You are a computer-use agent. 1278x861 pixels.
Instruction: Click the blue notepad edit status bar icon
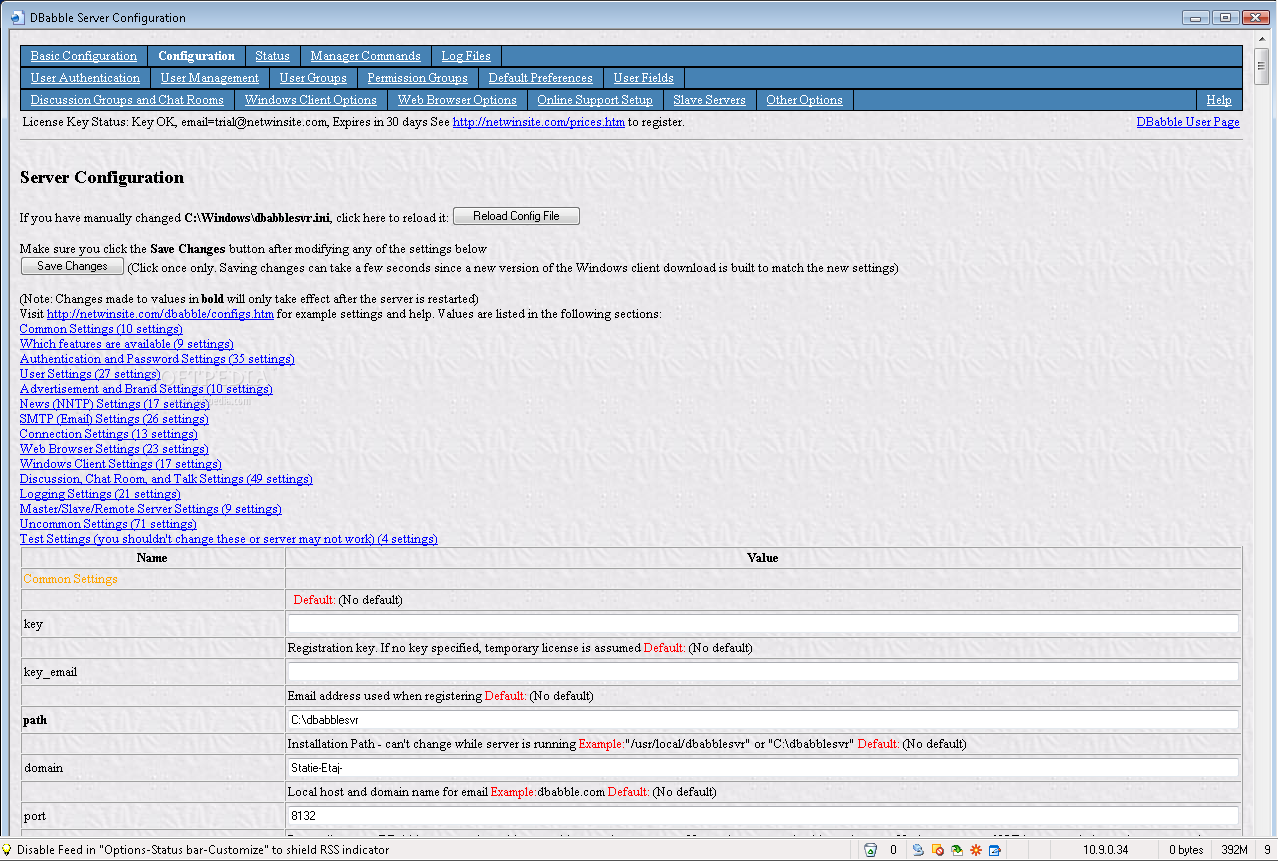pyautogui.click(x=995, y=850)
